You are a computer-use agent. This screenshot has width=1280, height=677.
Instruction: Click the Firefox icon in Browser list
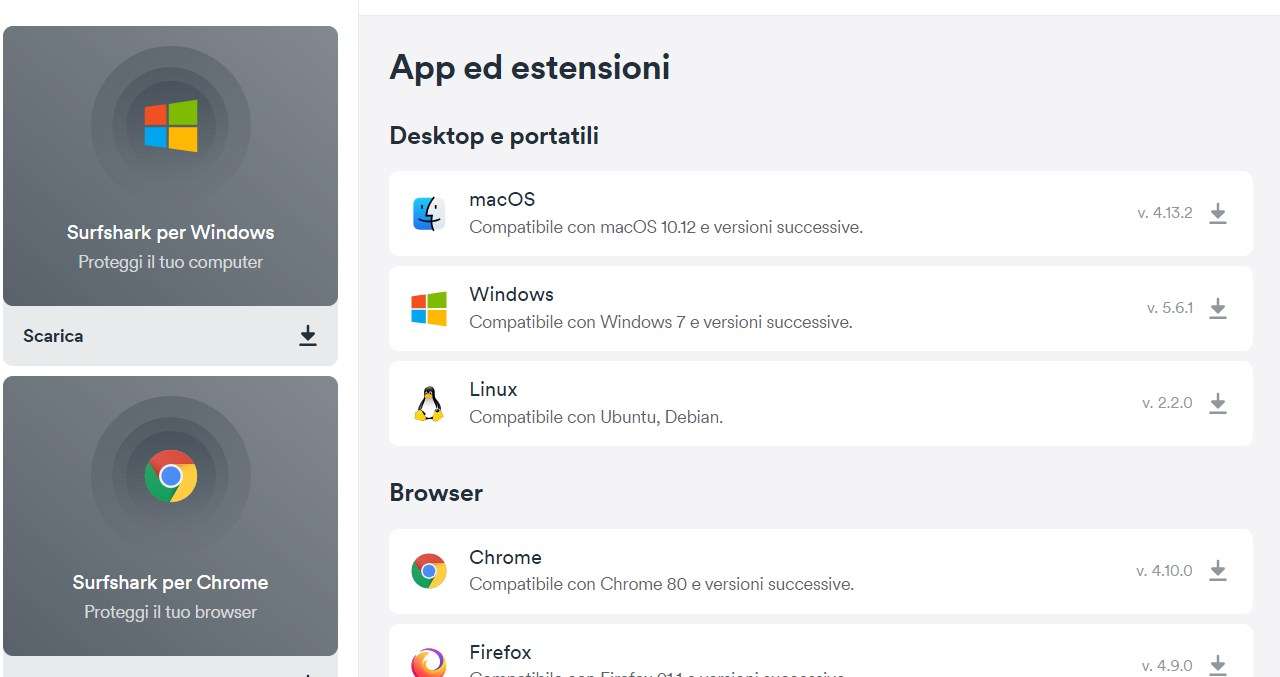[429, 662]
